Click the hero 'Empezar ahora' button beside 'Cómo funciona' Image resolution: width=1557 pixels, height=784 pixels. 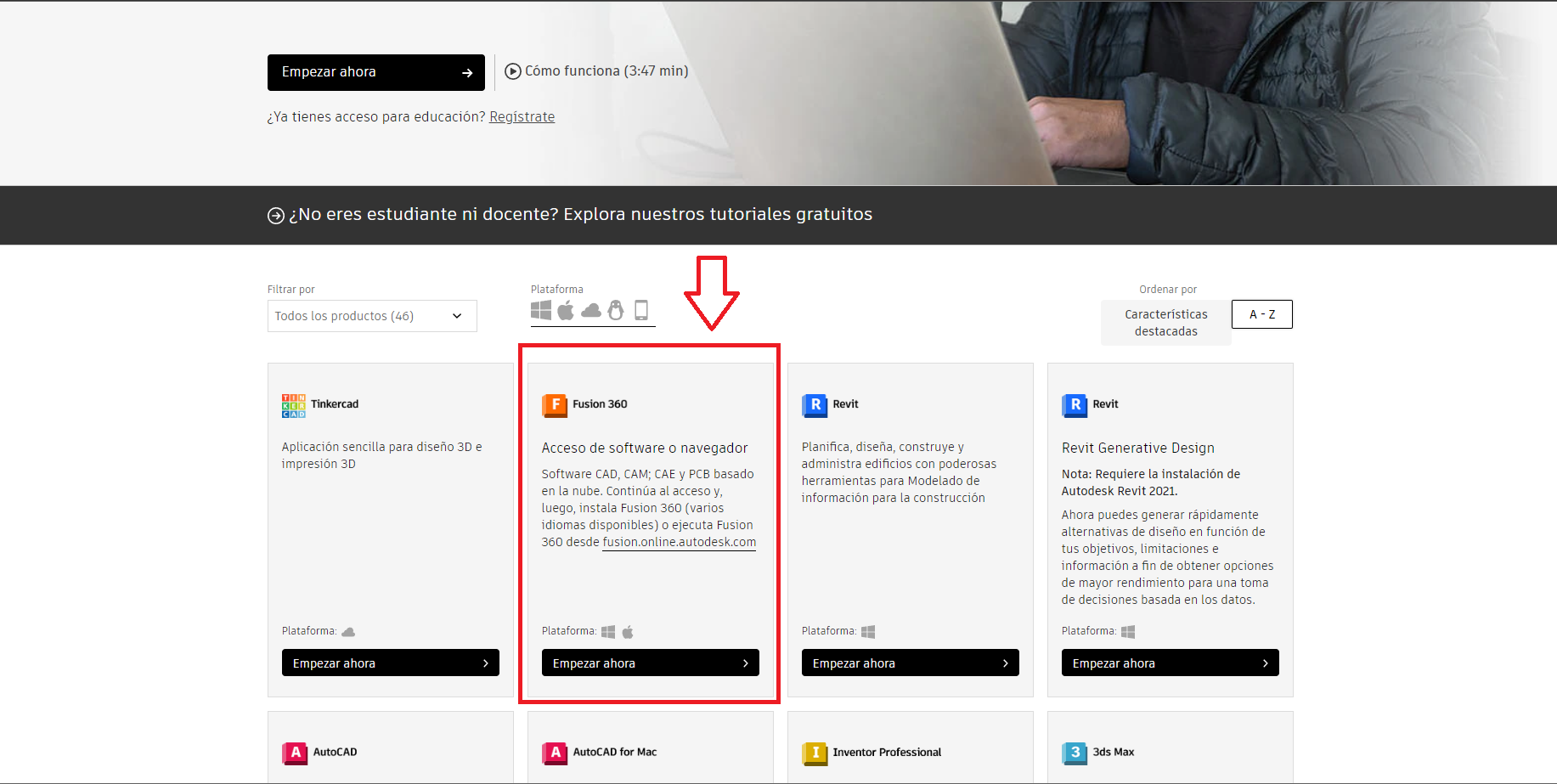pyautogui.click(x=376, y=73)
